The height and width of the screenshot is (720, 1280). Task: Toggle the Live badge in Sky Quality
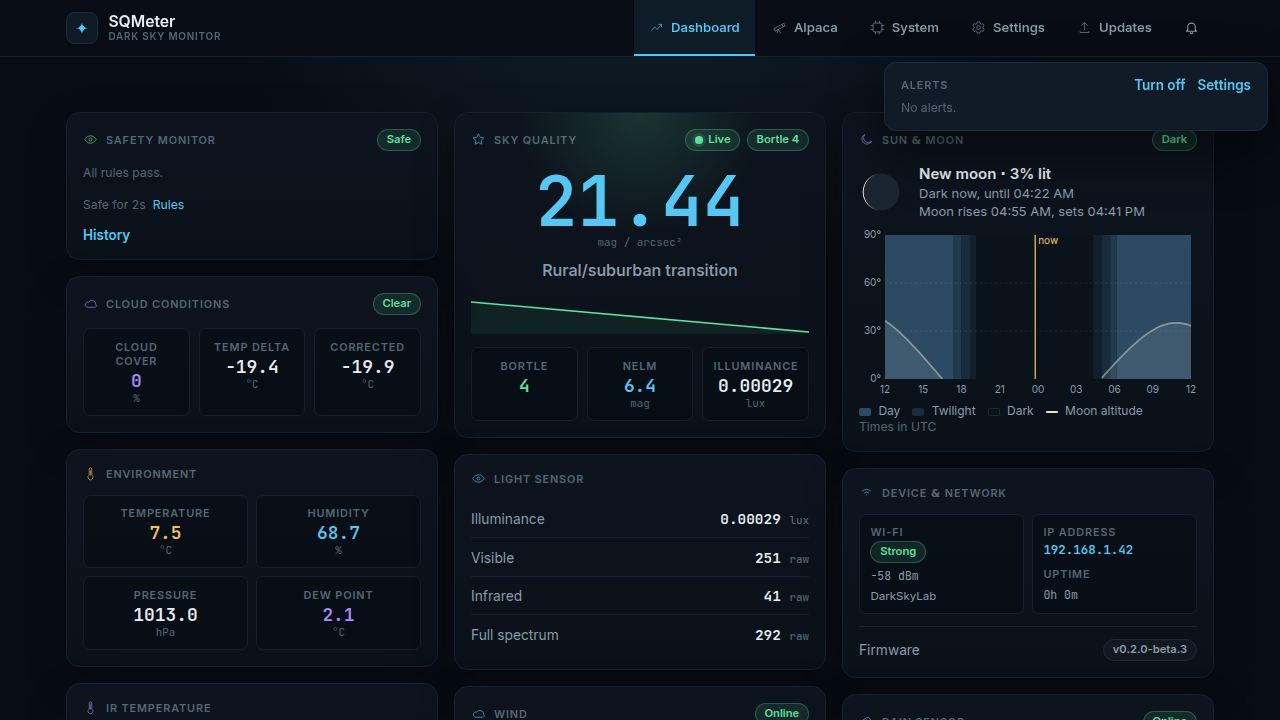coord(712,140)
